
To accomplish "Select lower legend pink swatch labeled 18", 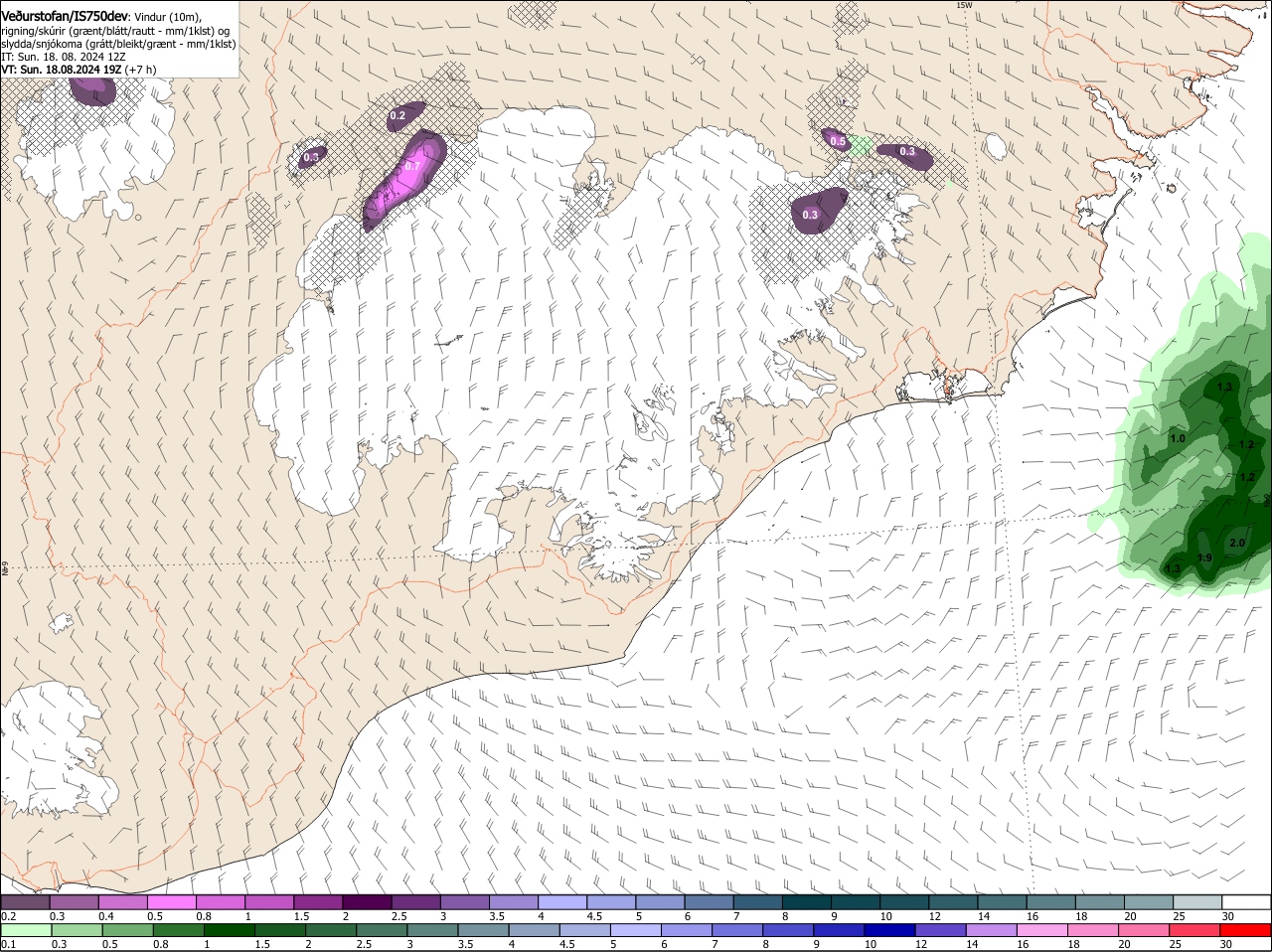I will click(x=1096, y=930).
